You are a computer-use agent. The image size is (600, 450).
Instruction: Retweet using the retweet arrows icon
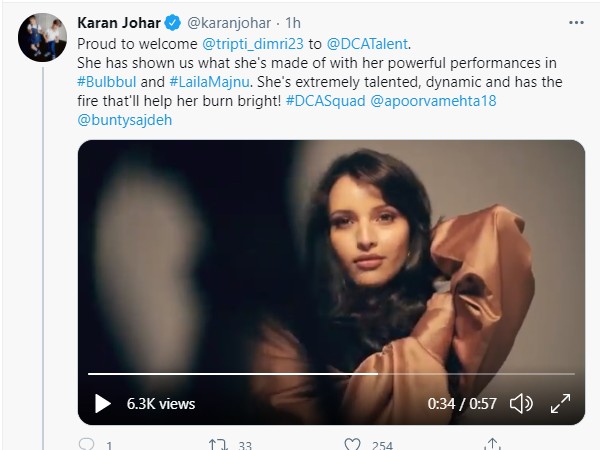[x=218, y=444]
